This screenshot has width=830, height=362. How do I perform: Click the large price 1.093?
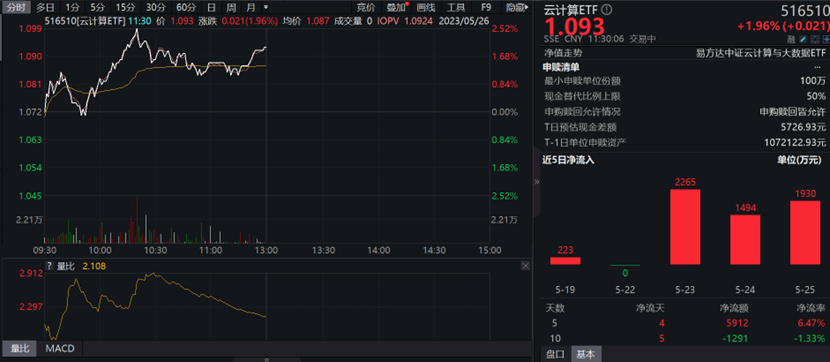575,26
